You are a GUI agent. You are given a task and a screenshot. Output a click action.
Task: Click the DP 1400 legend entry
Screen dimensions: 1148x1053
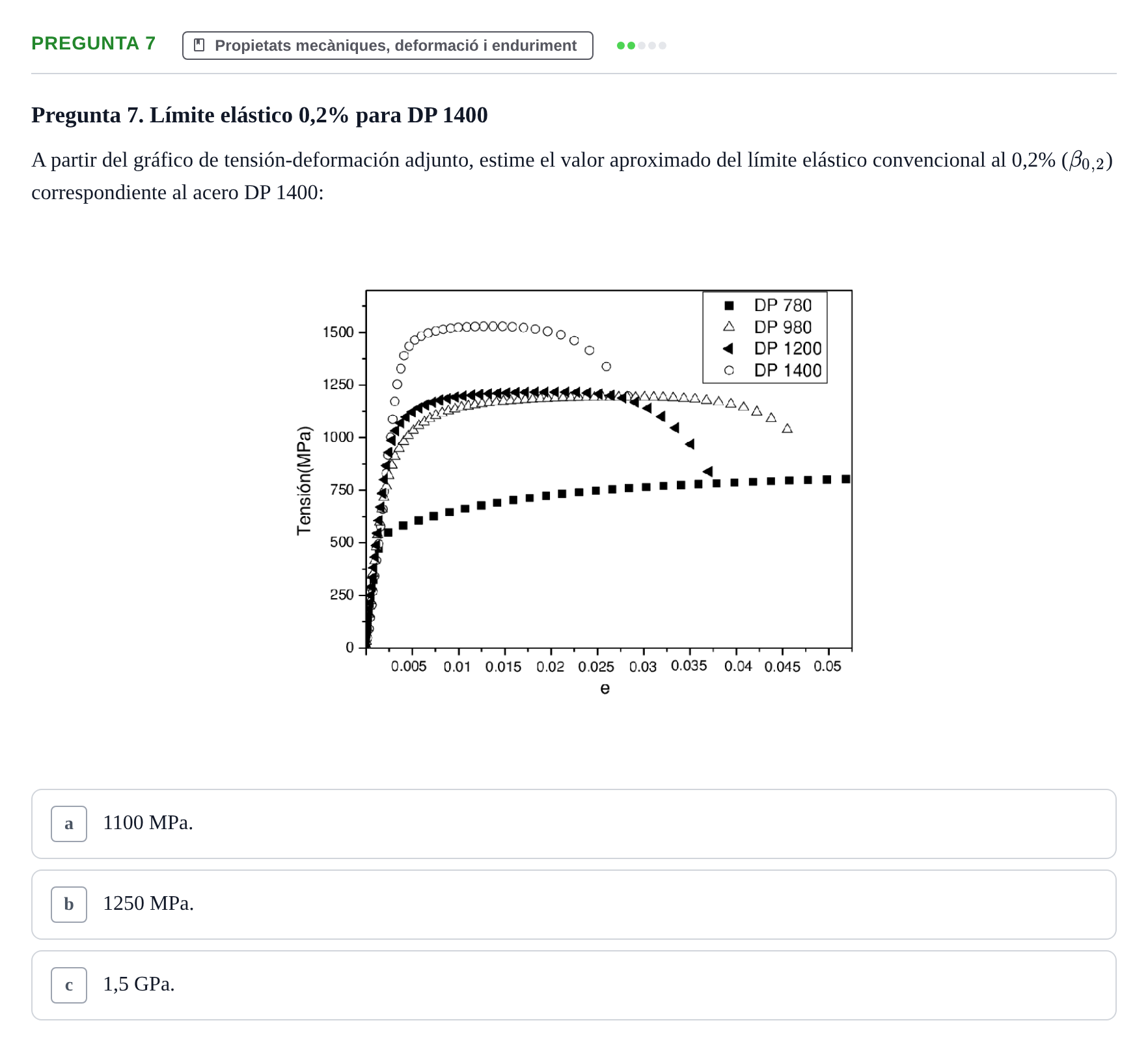click(772, 370)
